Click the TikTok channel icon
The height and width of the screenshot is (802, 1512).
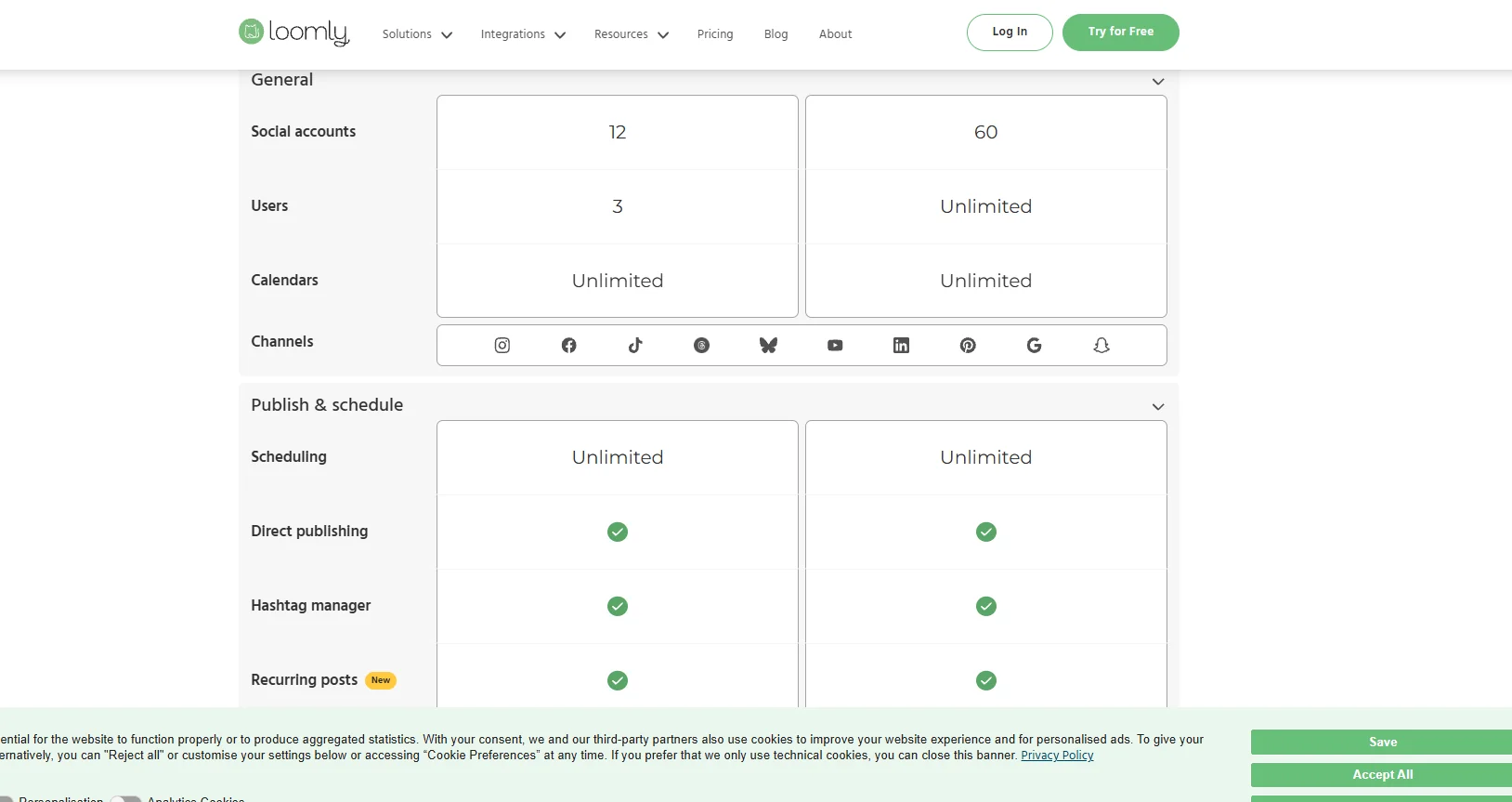(x=635, y=346)
